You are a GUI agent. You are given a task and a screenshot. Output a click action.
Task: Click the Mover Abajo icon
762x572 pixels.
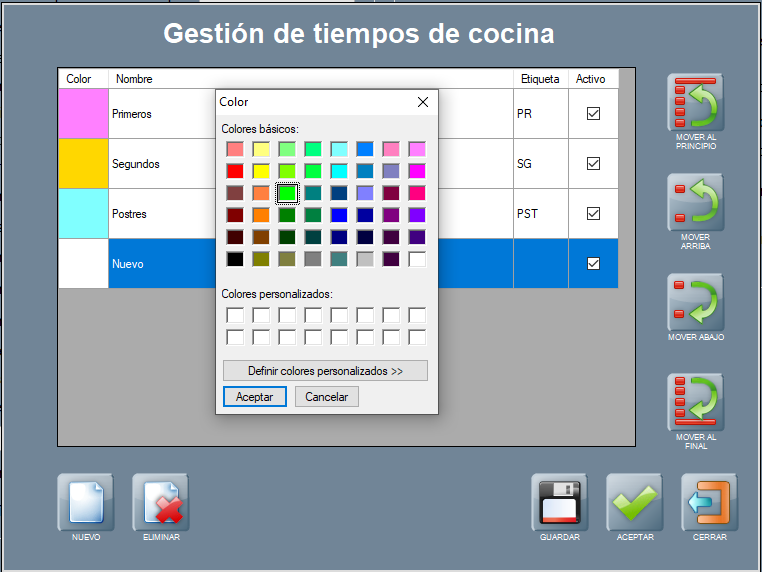click(695, 302)
